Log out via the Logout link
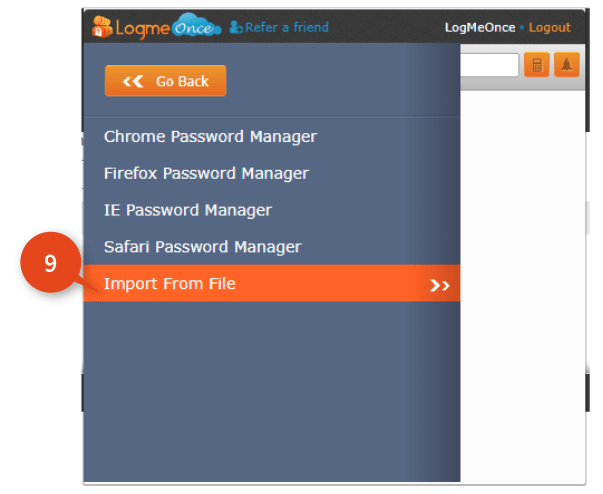Screen dimensions: 603x494 549,28
